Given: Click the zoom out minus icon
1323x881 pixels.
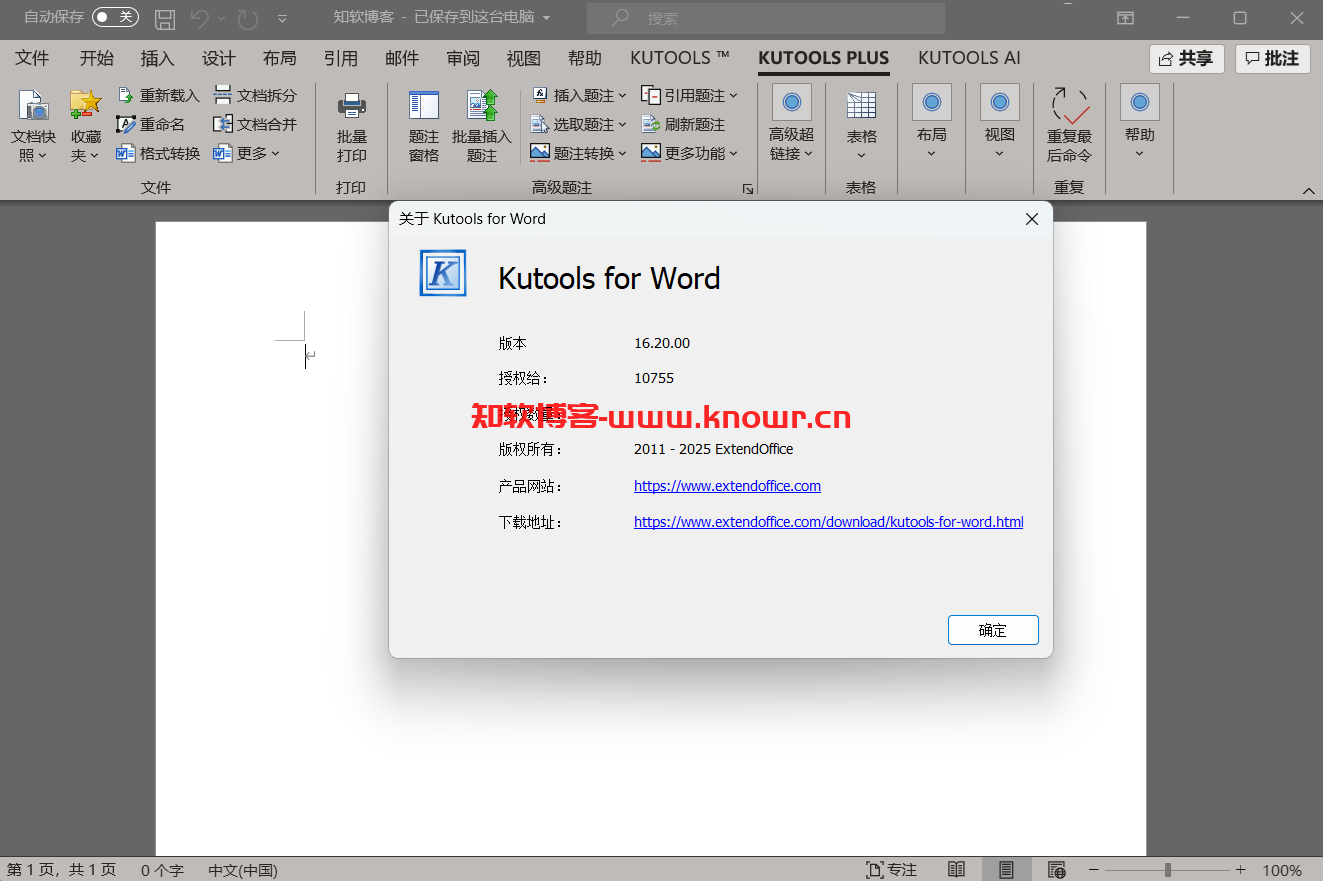Looking at the screenshot, I should 1094,870.
